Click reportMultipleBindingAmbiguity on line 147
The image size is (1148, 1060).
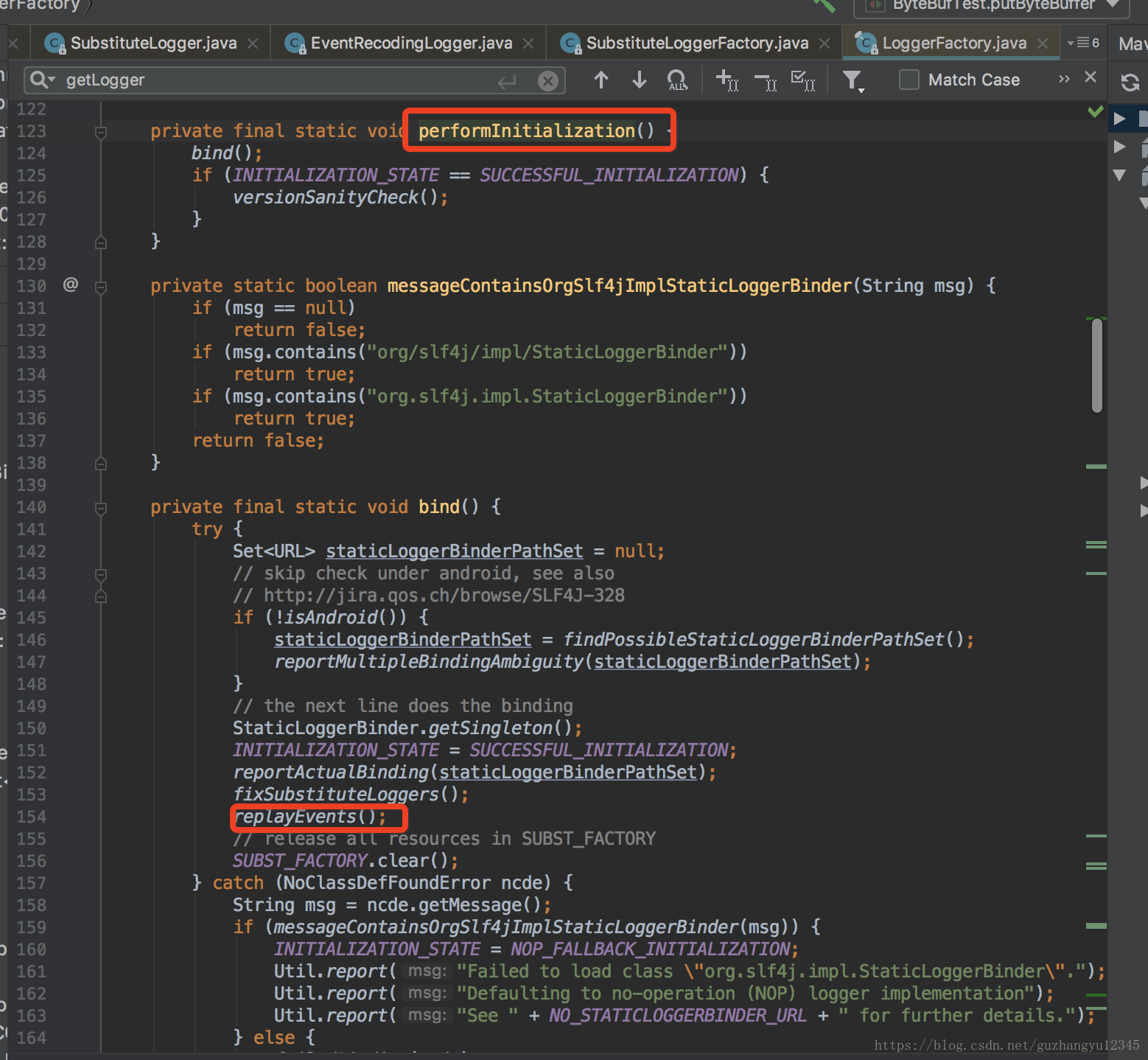(429, 661)
